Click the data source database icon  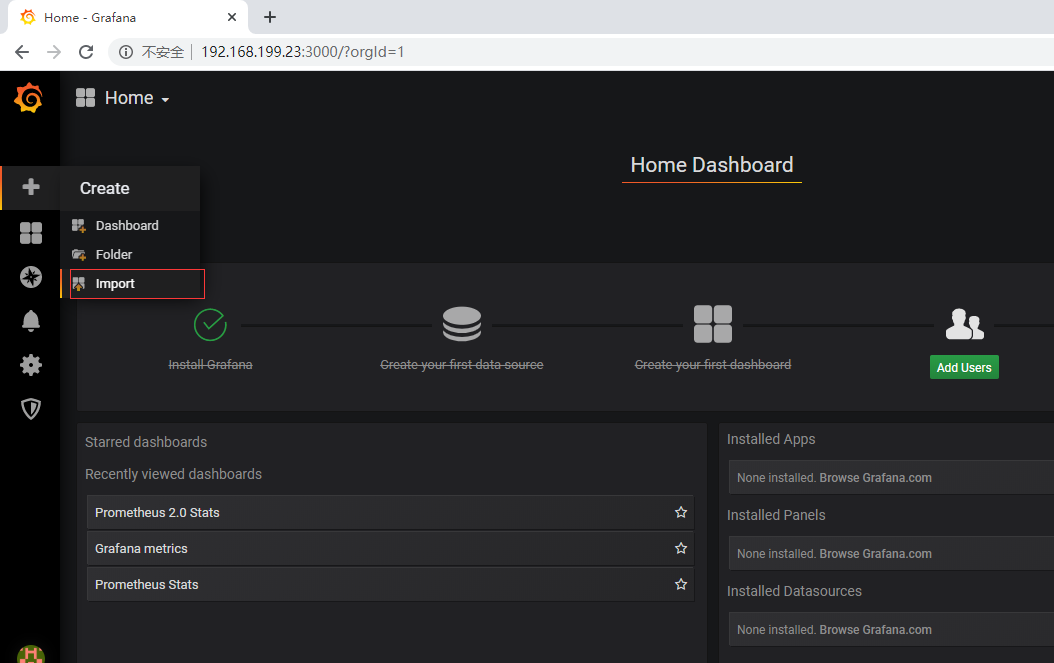(462, 324)
